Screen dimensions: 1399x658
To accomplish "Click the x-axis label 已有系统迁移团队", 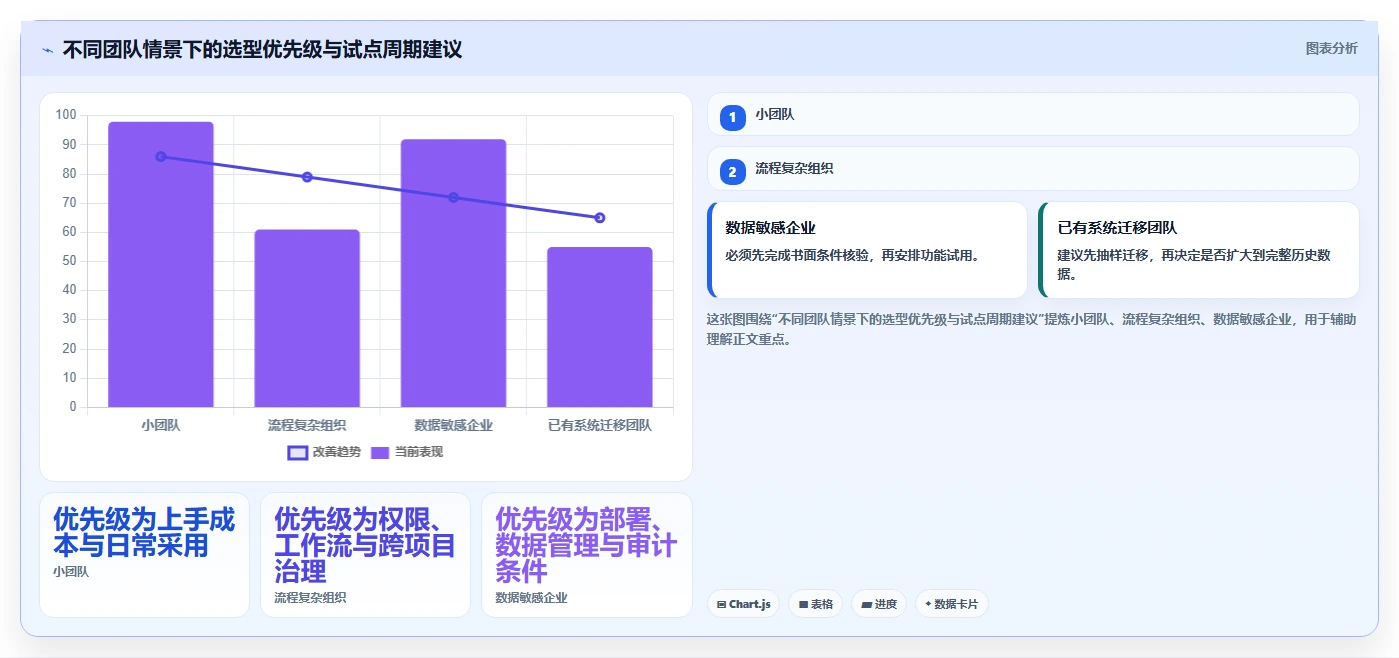I will (x=600, y=425).
